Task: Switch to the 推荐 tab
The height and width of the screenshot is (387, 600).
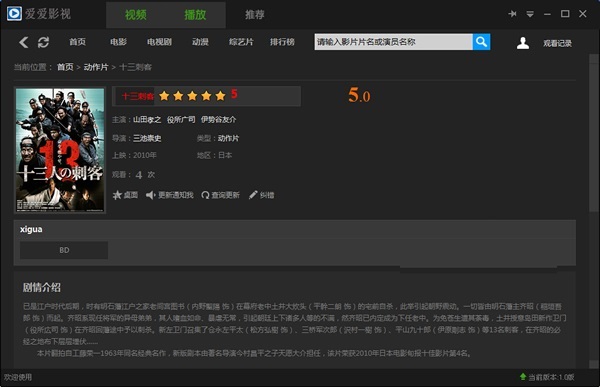Action: (255, 15)
